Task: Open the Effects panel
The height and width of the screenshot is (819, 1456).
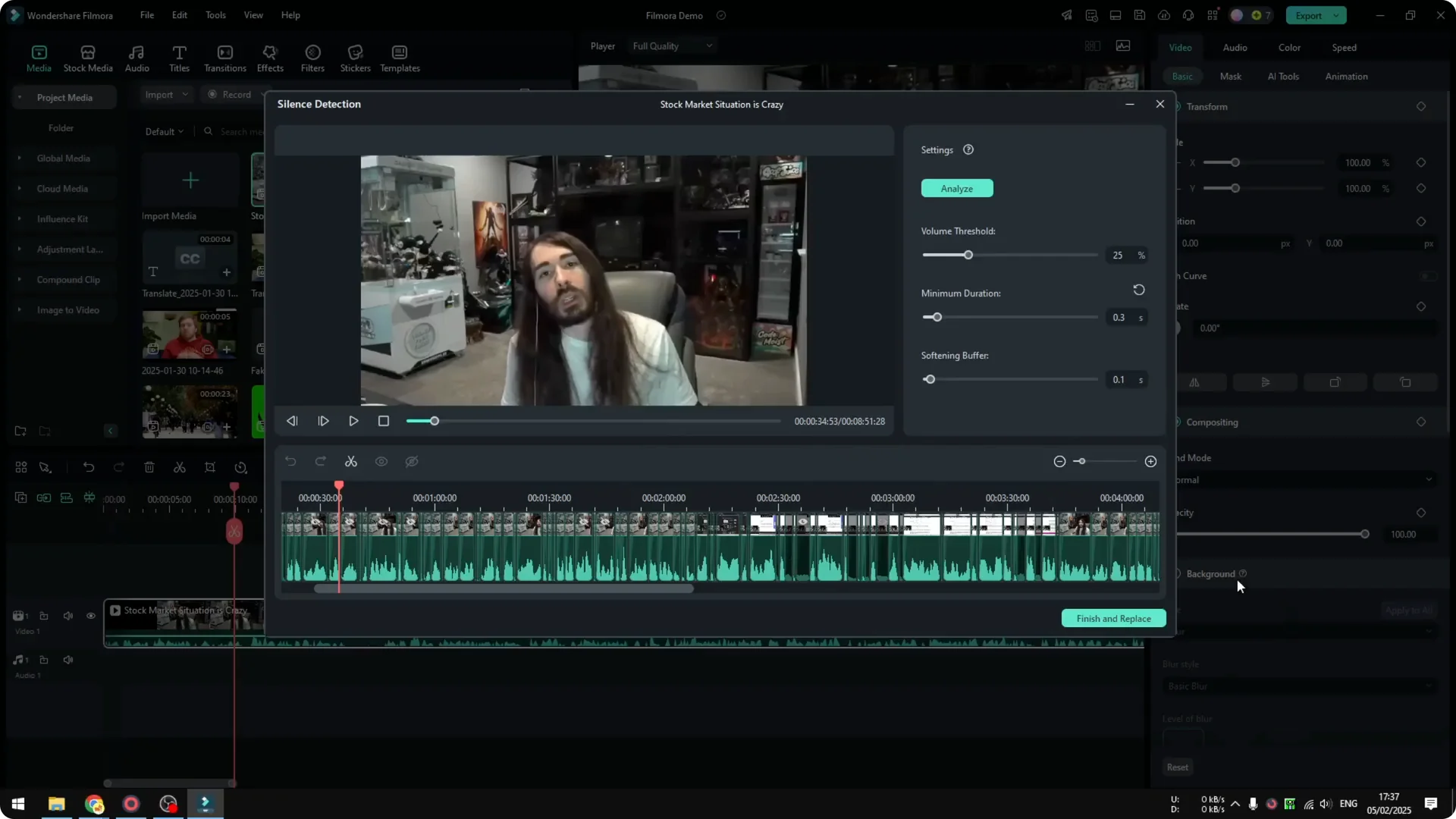Action: 270,58
